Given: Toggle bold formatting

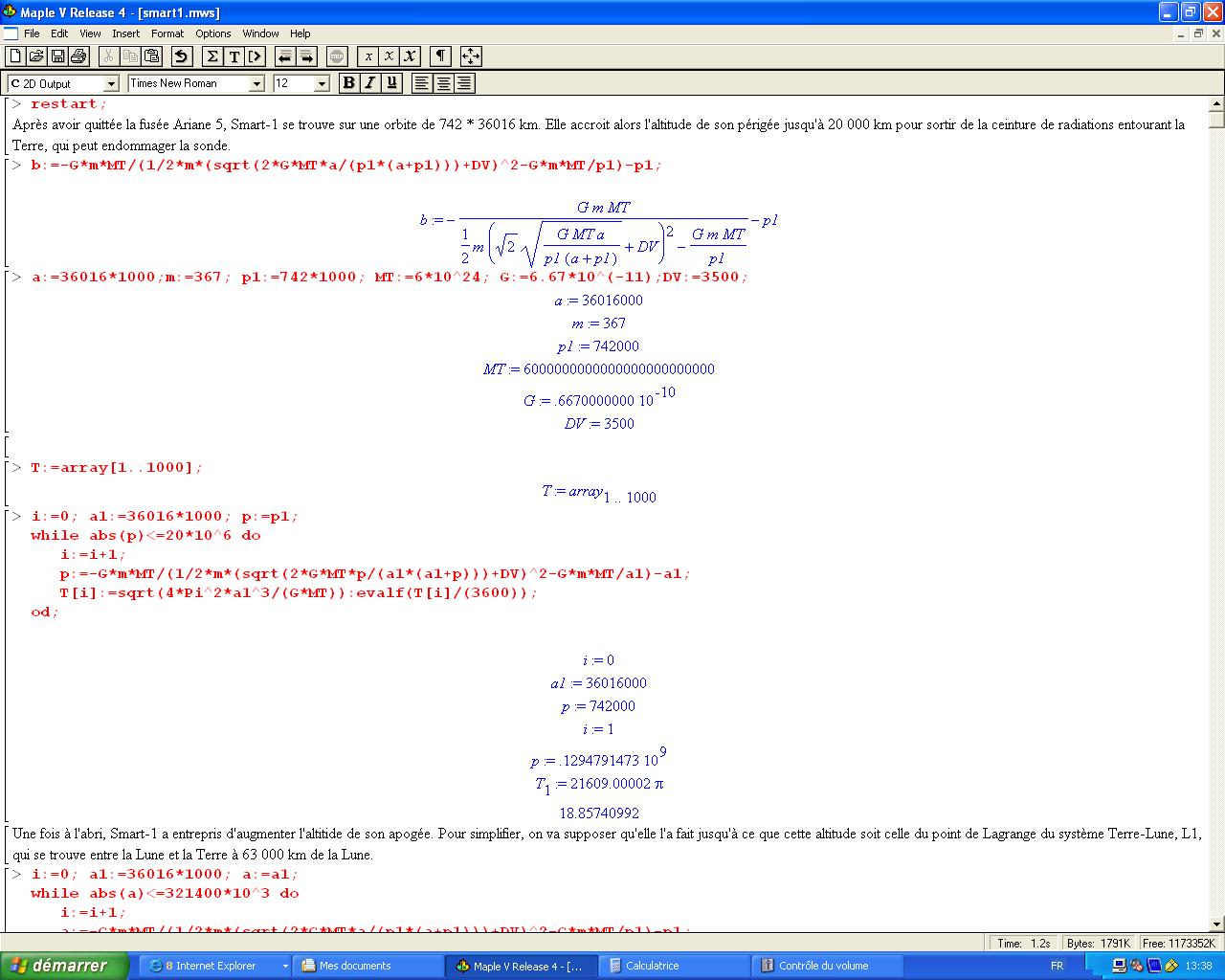Looking at the screenshot, I should pos(348,83).
